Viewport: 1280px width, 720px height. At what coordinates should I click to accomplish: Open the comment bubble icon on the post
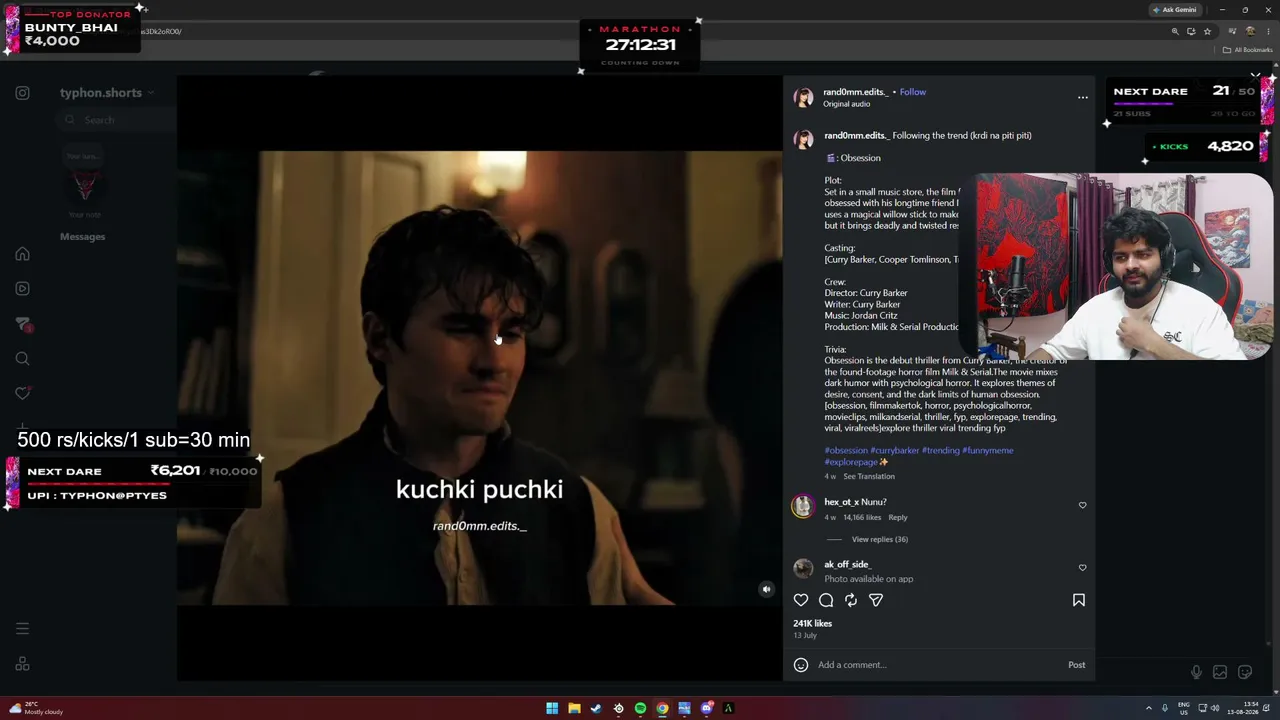pos(826,600)
